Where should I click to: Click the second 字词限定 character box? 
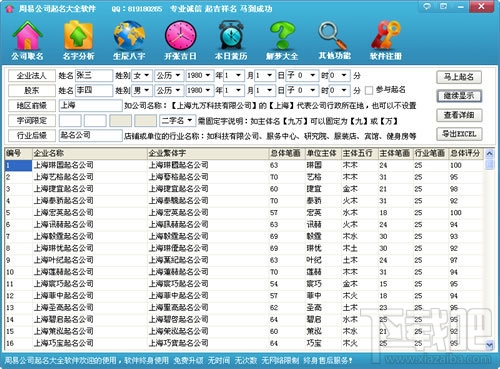pyautogui.click(x=95, y=120)
